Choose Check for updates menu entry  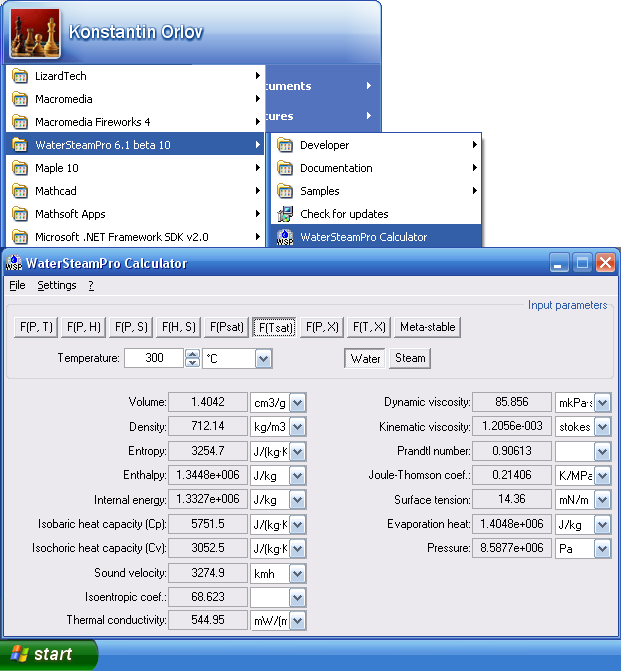coord(376,214)
